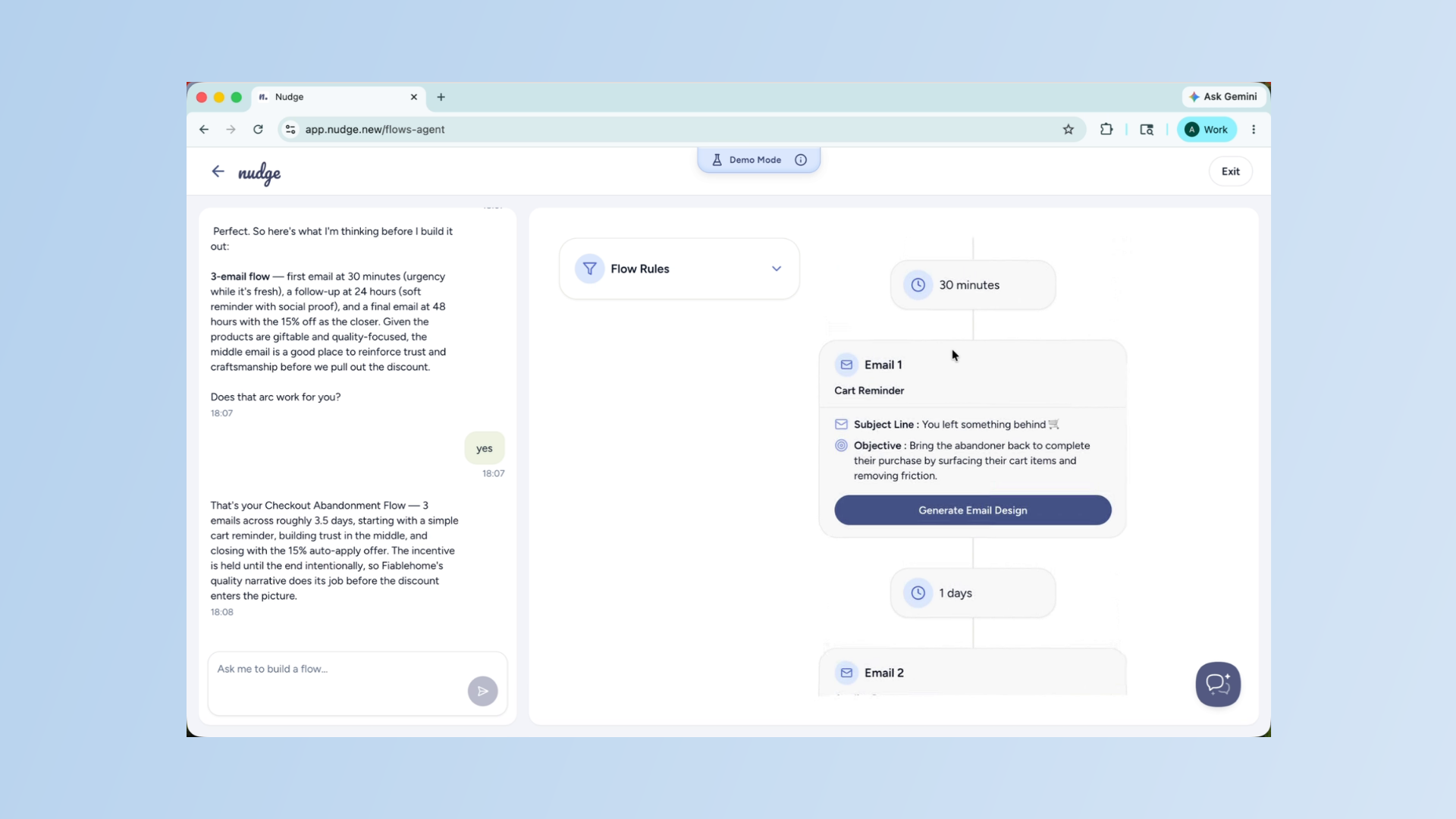Image resolution: width=1456 pixels, height=819 pixels.
Task: Open the support chat bubble button
Action: pos(1218,684)
